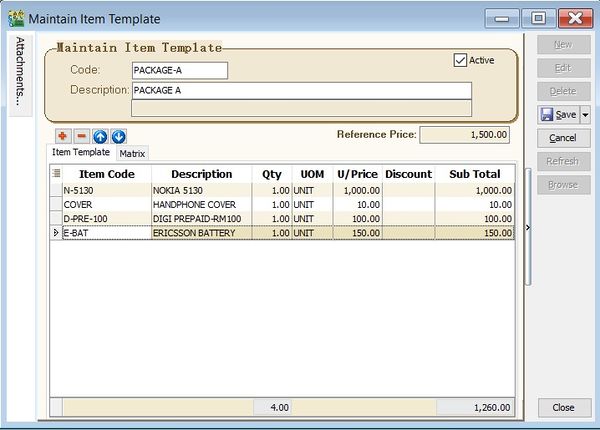Click the application icon in the title bar
Screen dimensions: 600x430
pos(15,18)
